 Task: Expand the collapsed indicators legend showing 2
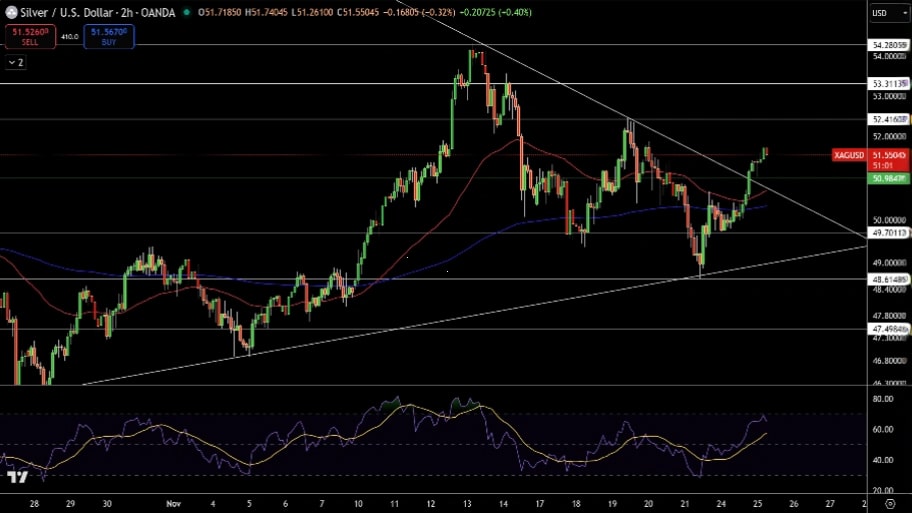click(x=16, y=62)
